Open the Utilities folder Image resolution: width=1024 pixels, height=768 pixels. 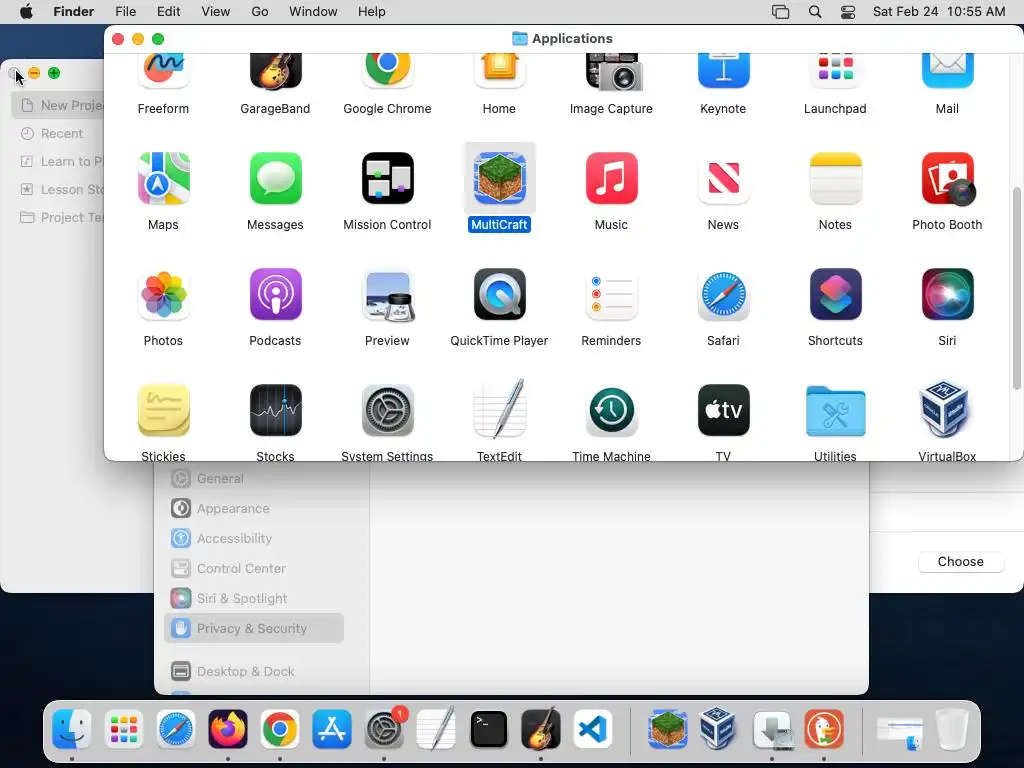coord(835,411)
